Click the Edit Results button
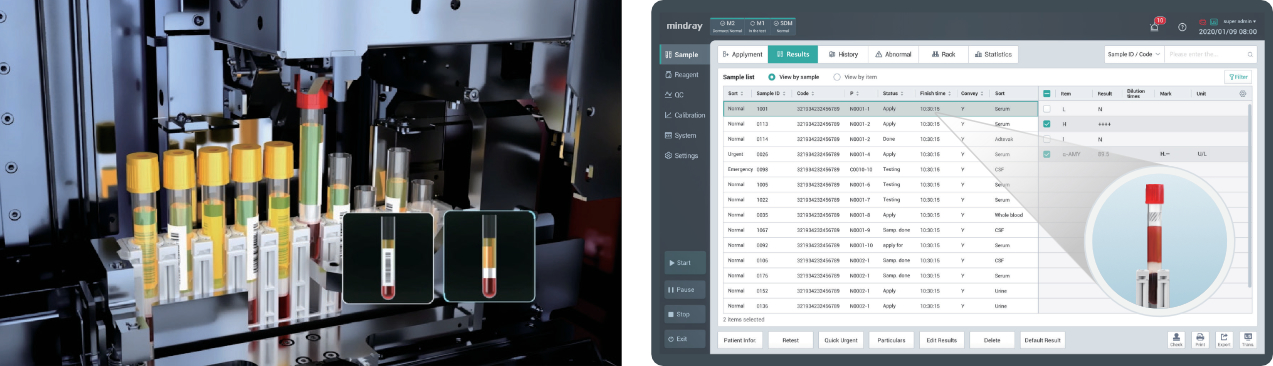Screen dimensions: 1273x366 click(942, 340)
